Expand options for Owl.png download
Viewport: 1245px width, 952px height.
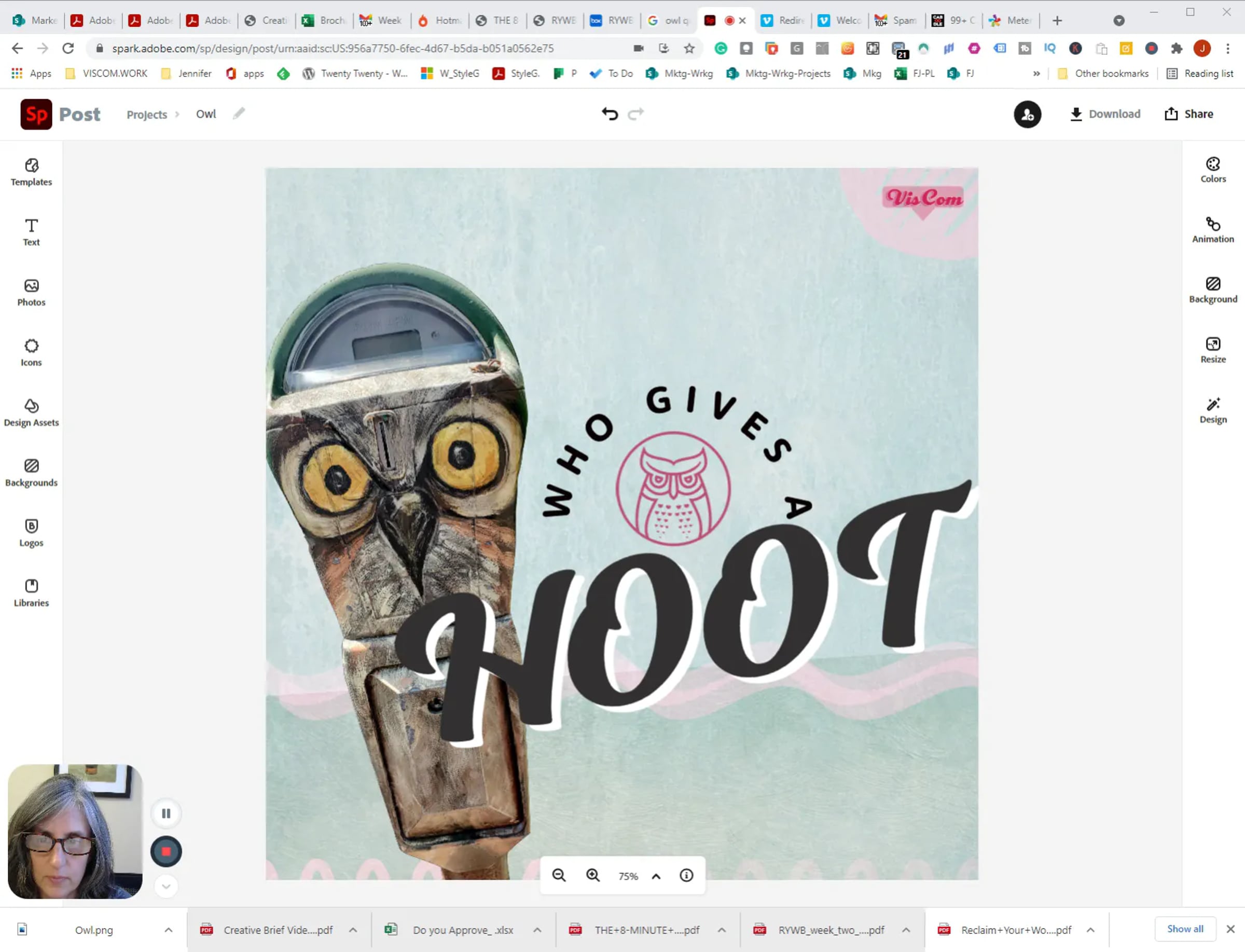point(168,930)
